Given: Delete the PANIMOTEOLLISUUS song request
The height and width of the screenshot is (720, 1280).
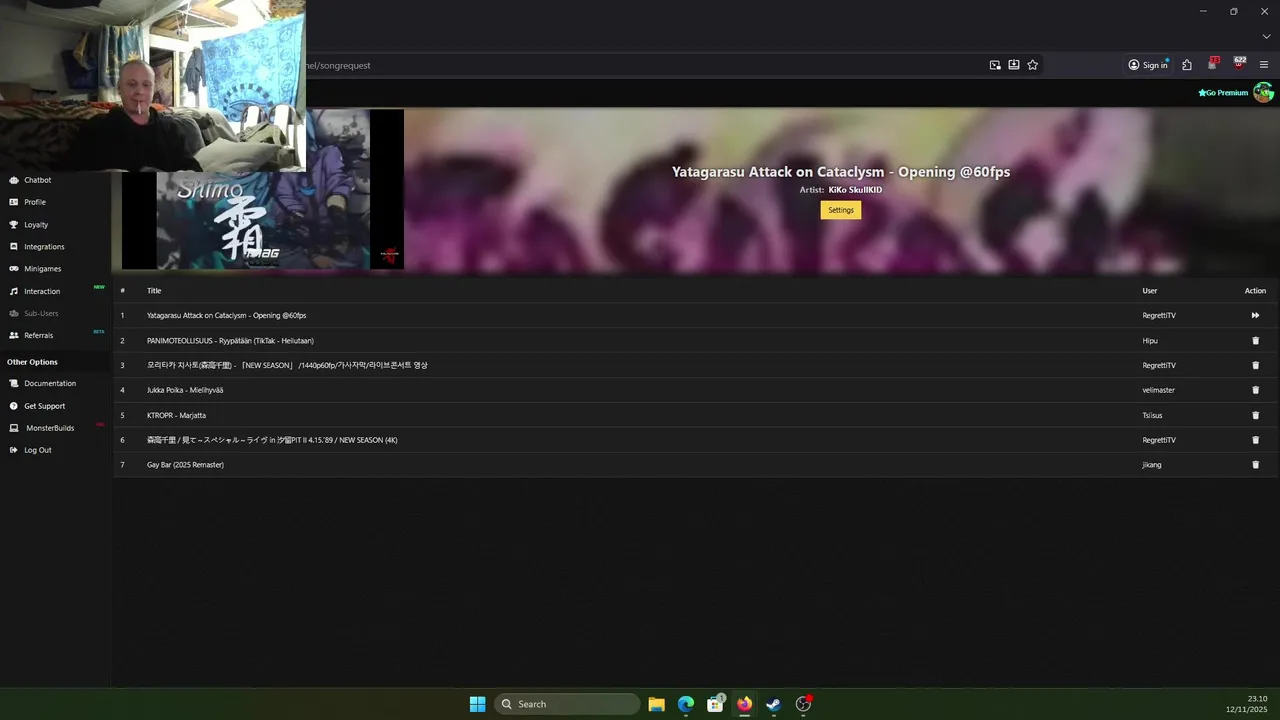Looking at the screenshot, I should (1256, 341).
